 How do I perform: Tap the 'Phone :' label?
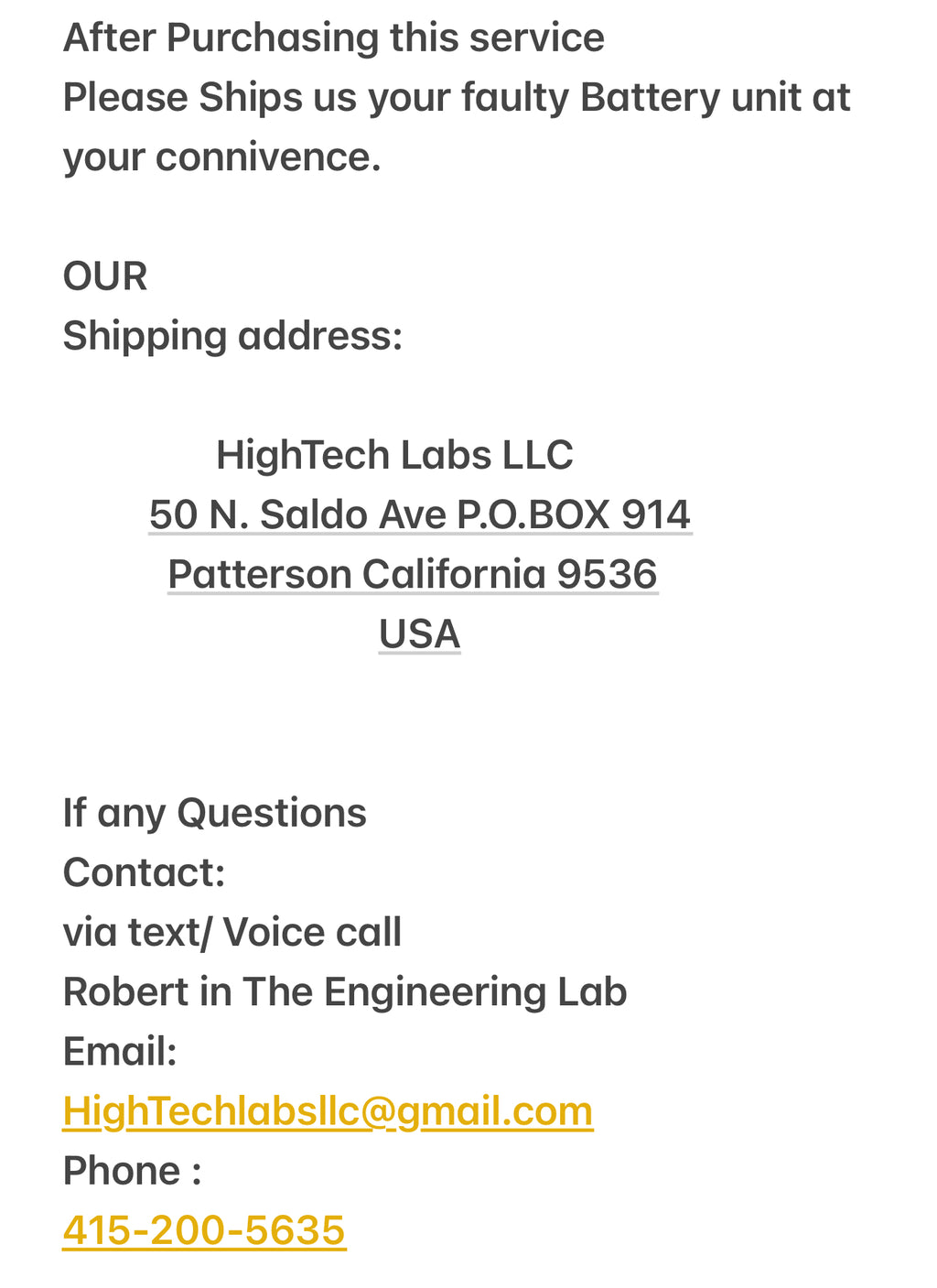coord(132,1171)
